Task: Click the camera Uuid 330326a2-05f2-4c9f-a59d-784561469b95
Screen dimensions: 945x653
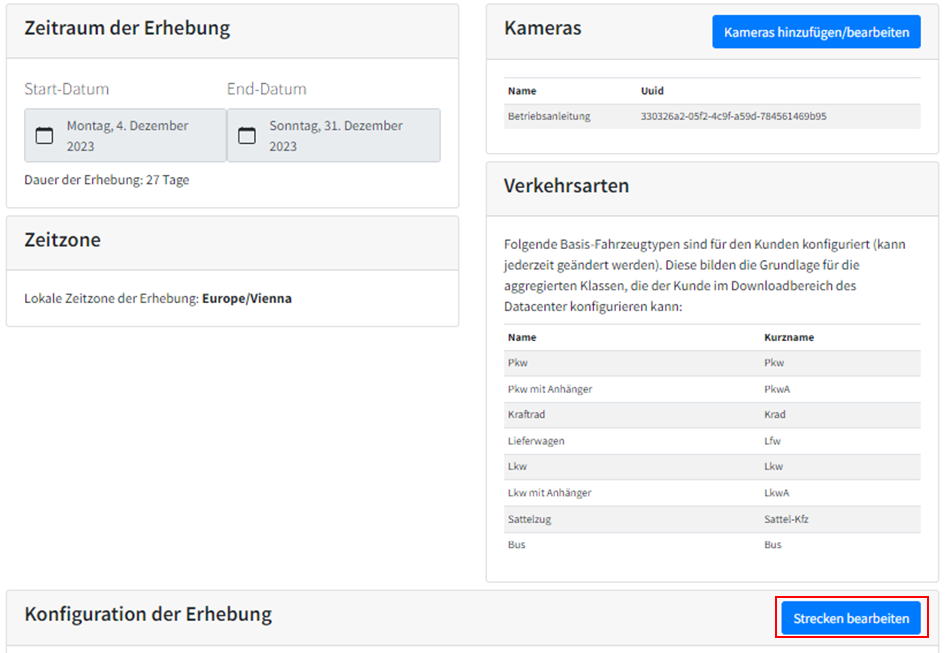Action: [733, 116]
